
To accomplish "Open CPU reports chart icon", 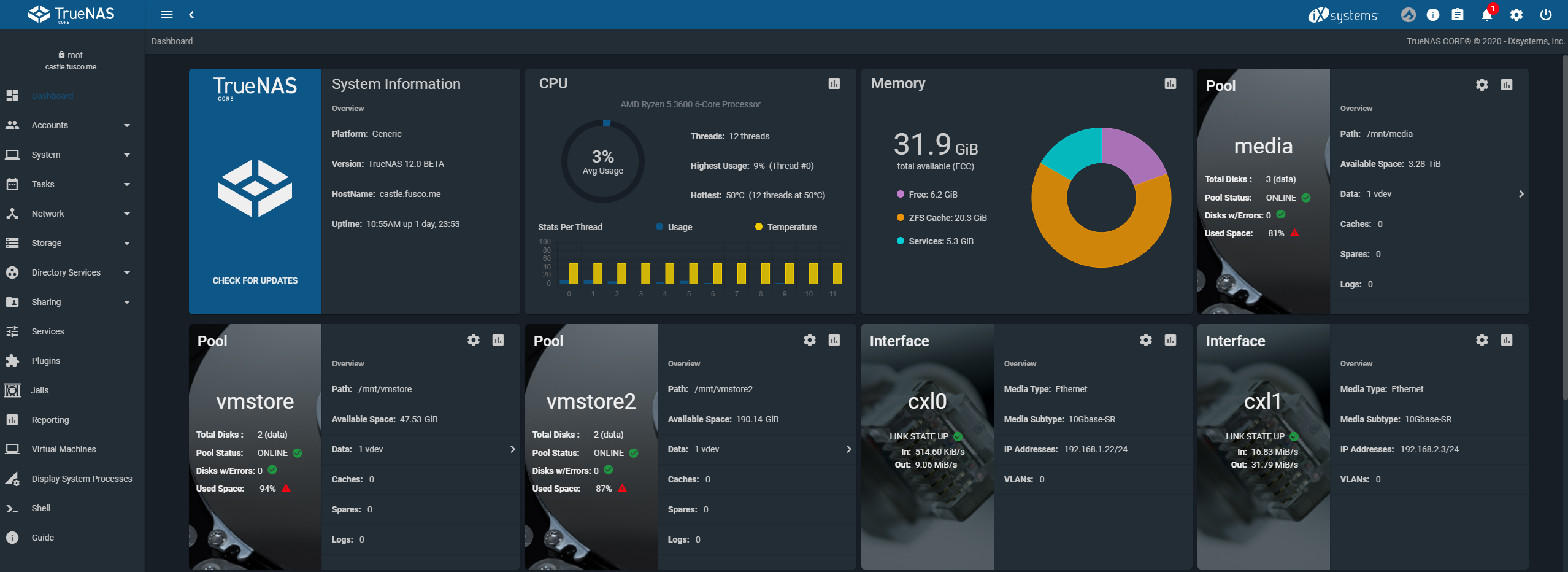I will [x=834, y=83].
